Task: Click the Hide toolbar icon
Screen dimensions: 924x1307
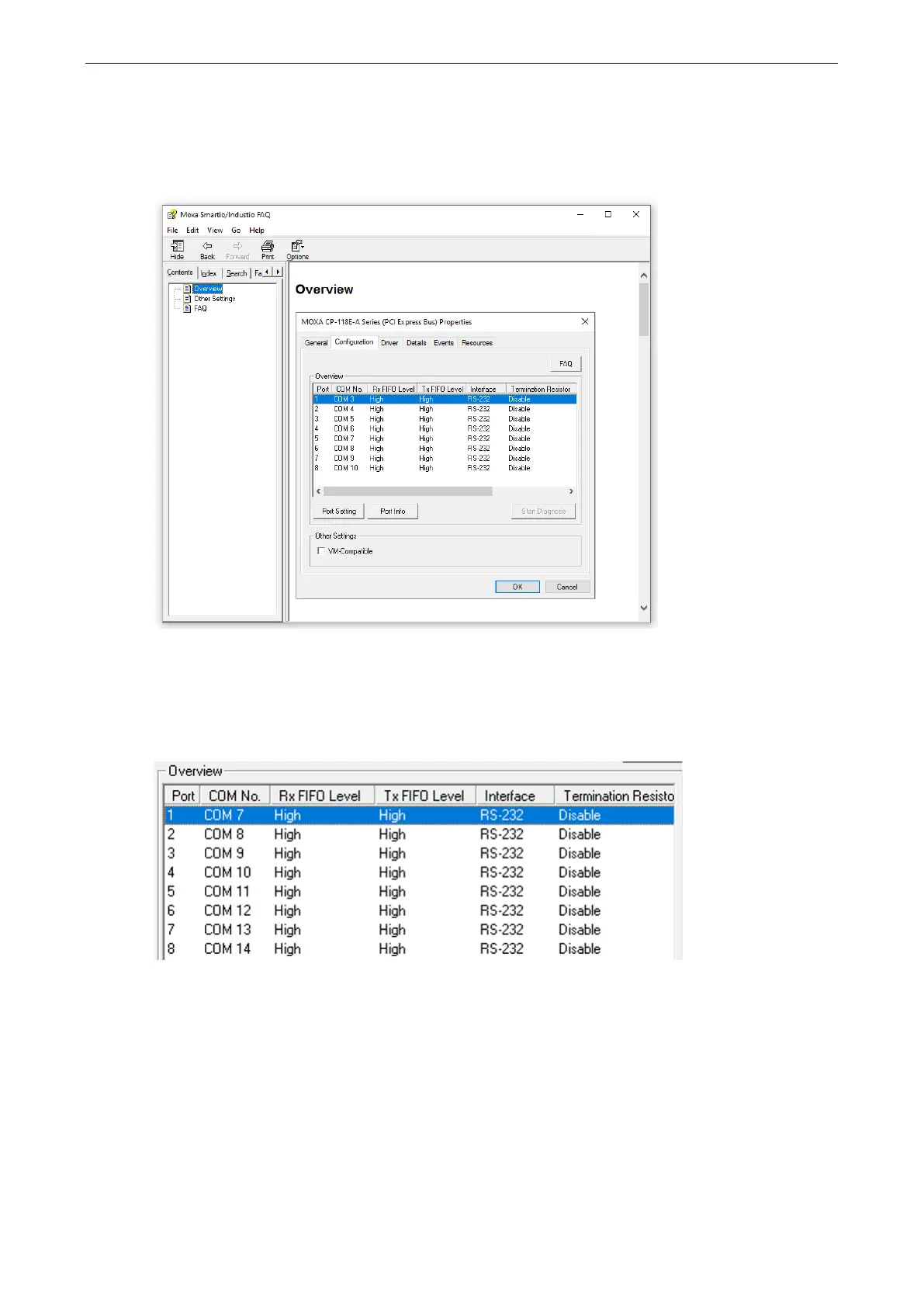Action: tap(177, 249)
